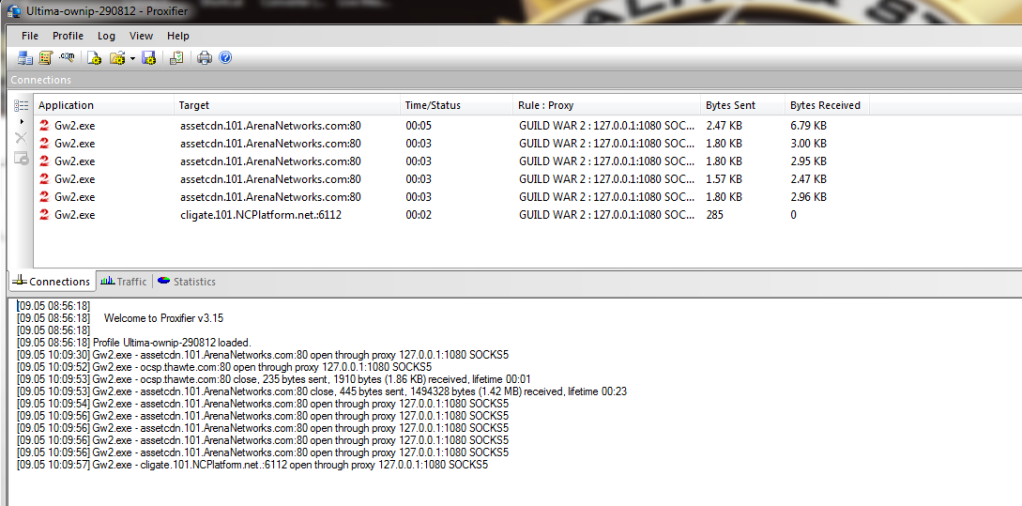This screenshot has width=1022, height=506.
Task: Click Gw2 icon in the 2.96 KB row
Action: [x=44, y=197]
